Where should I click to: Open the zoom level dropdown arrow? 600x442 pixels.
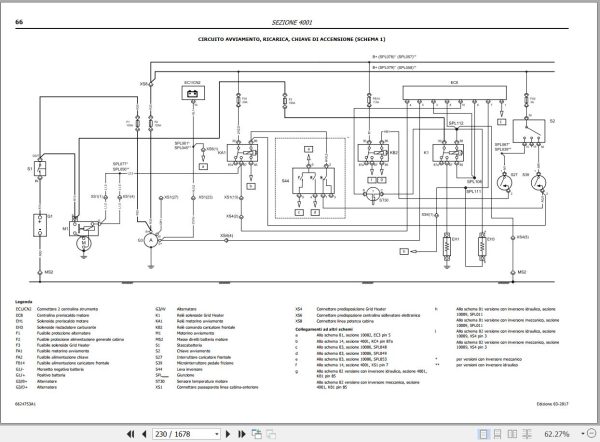[583, 434]
